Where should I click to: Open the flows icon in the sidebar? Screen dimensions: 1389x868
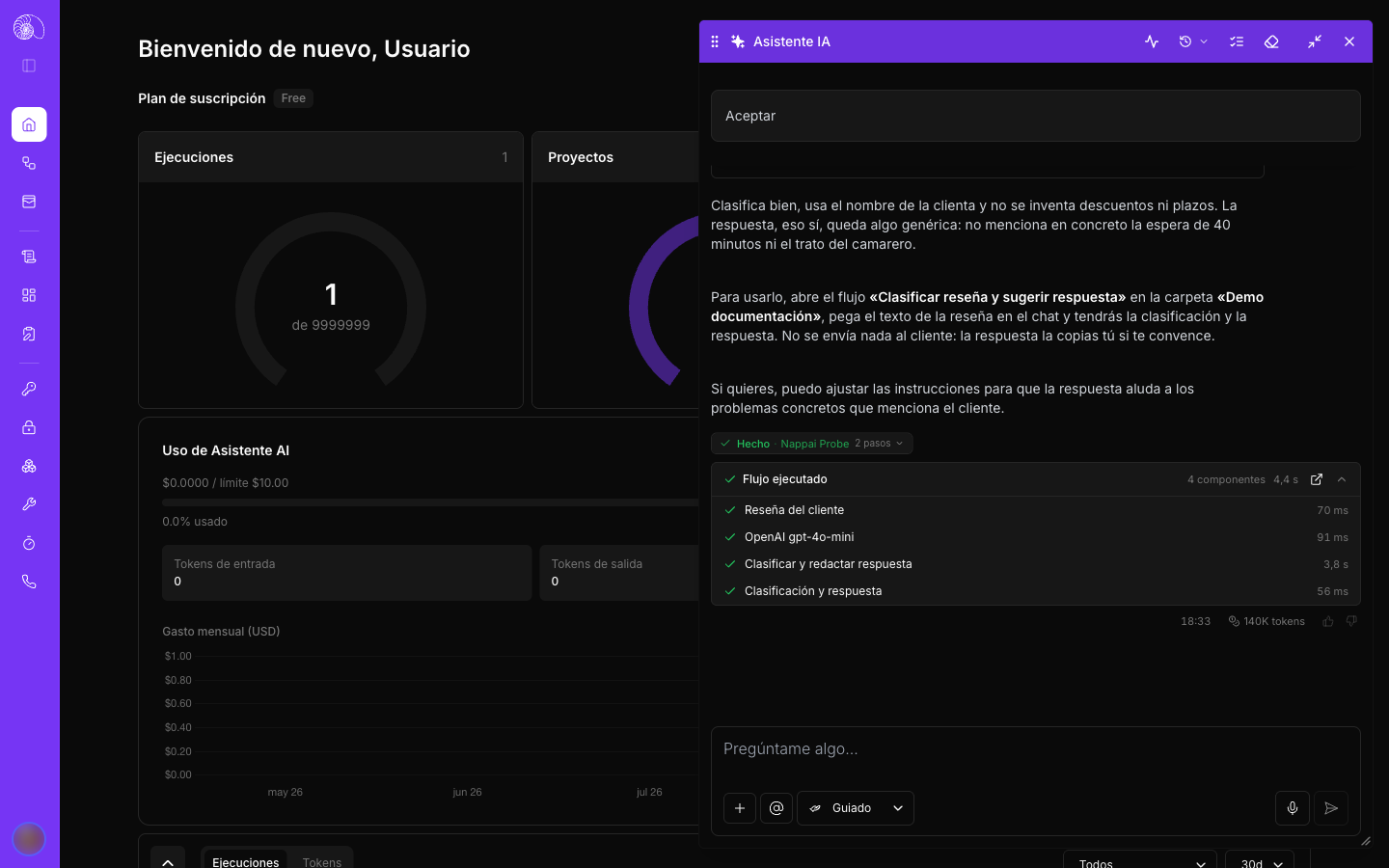(29, 163)
